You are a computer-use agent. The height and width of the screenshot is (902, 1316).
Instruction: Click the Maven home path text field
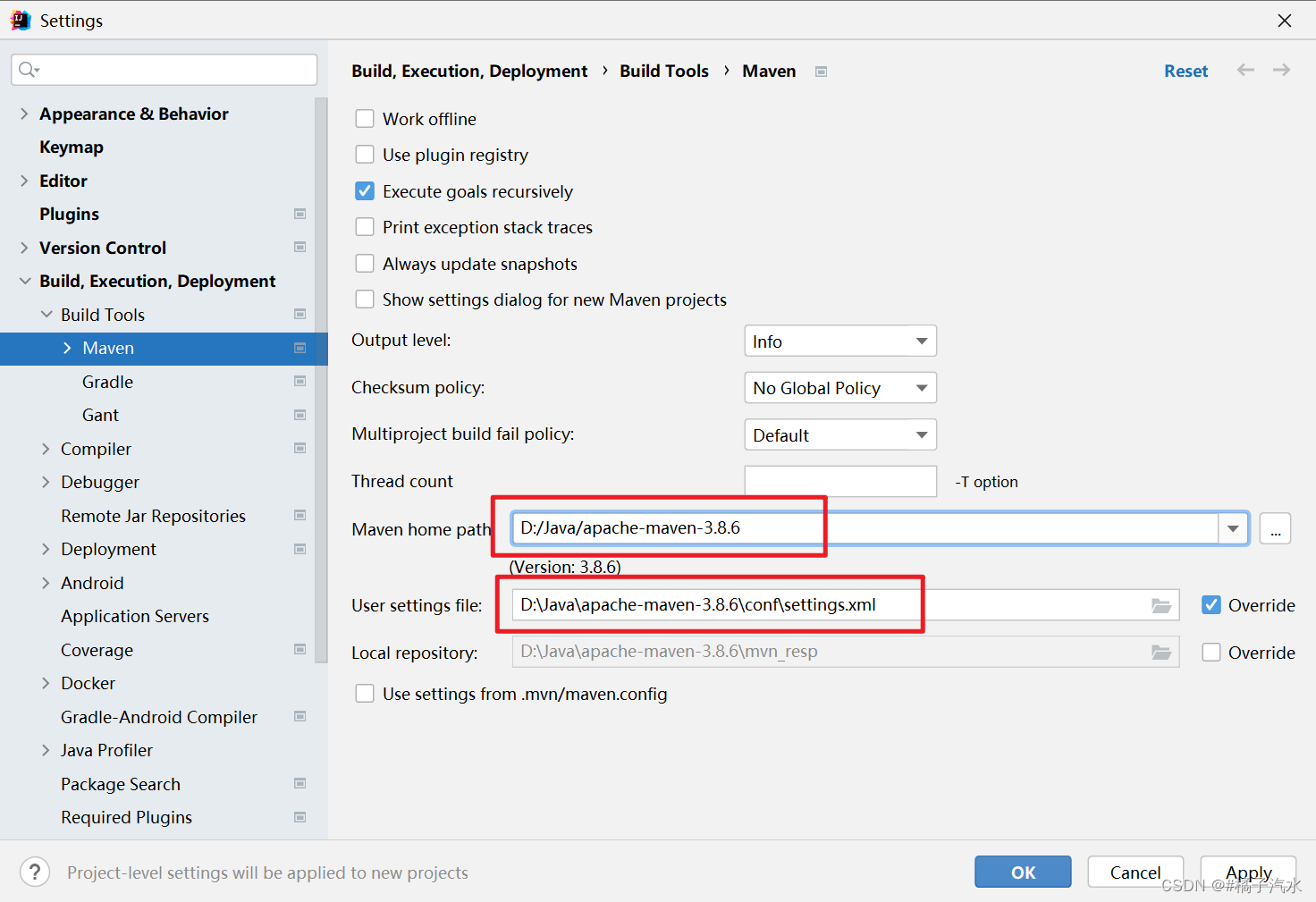865,528
